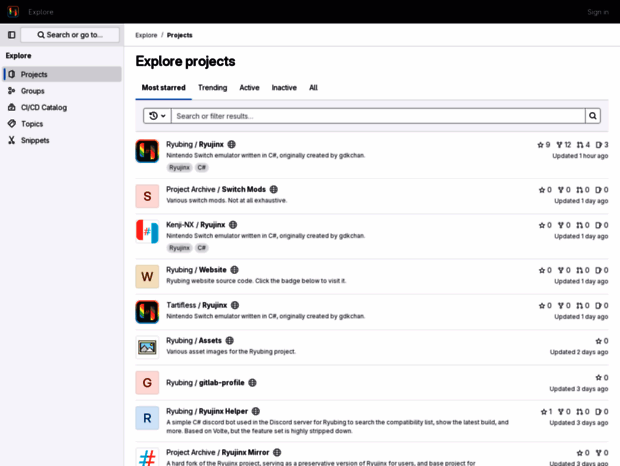Click the star icon of Switch Mods
The image size is (620, 466).
[542, 190]
